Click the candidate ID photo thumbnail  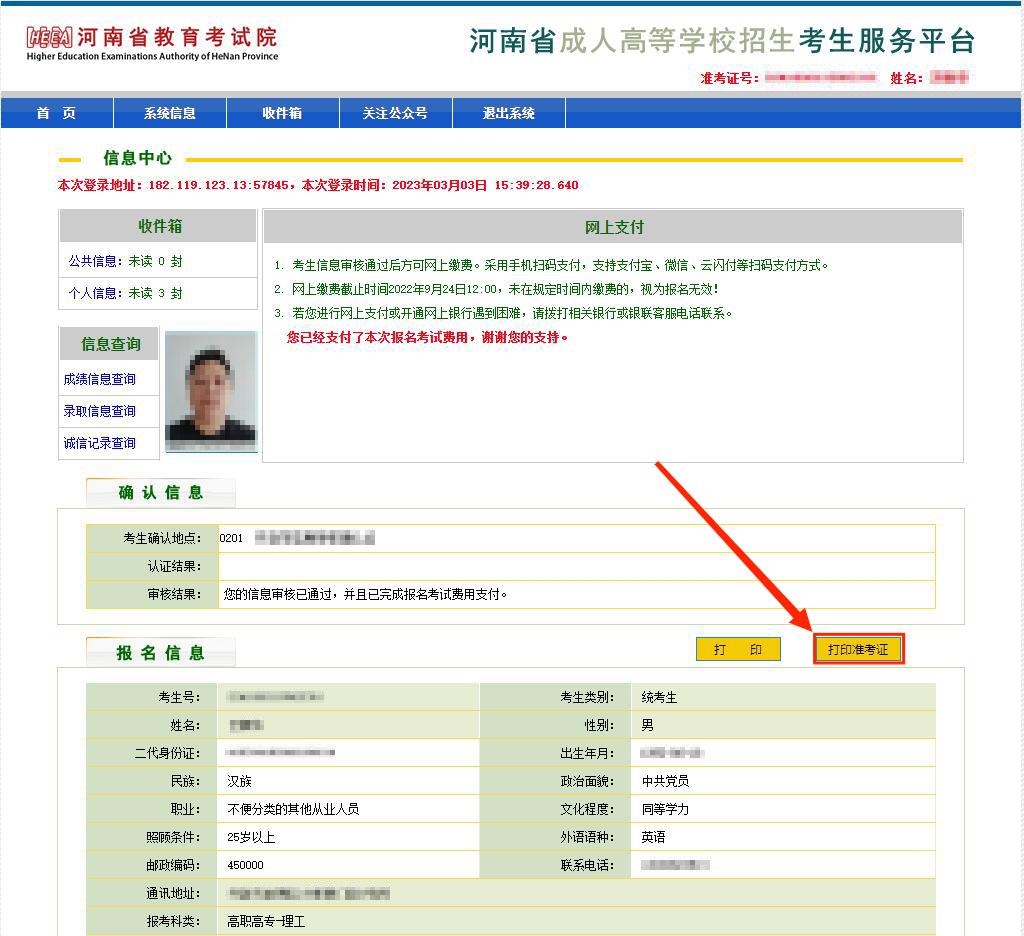[x=210, y=391]
